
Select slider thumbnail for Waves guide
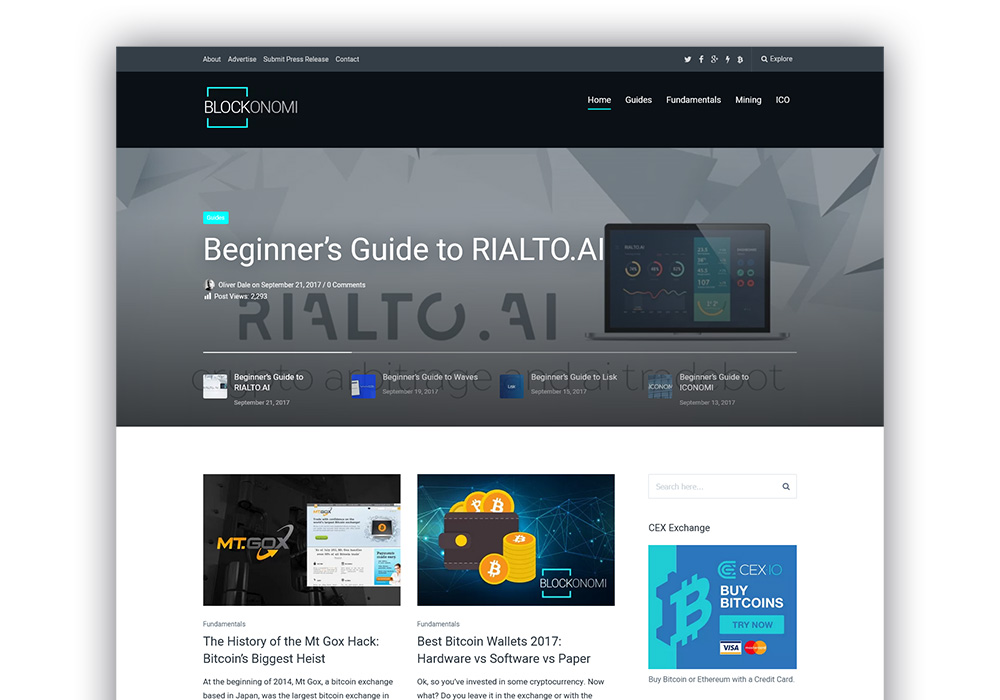(364, 386)
